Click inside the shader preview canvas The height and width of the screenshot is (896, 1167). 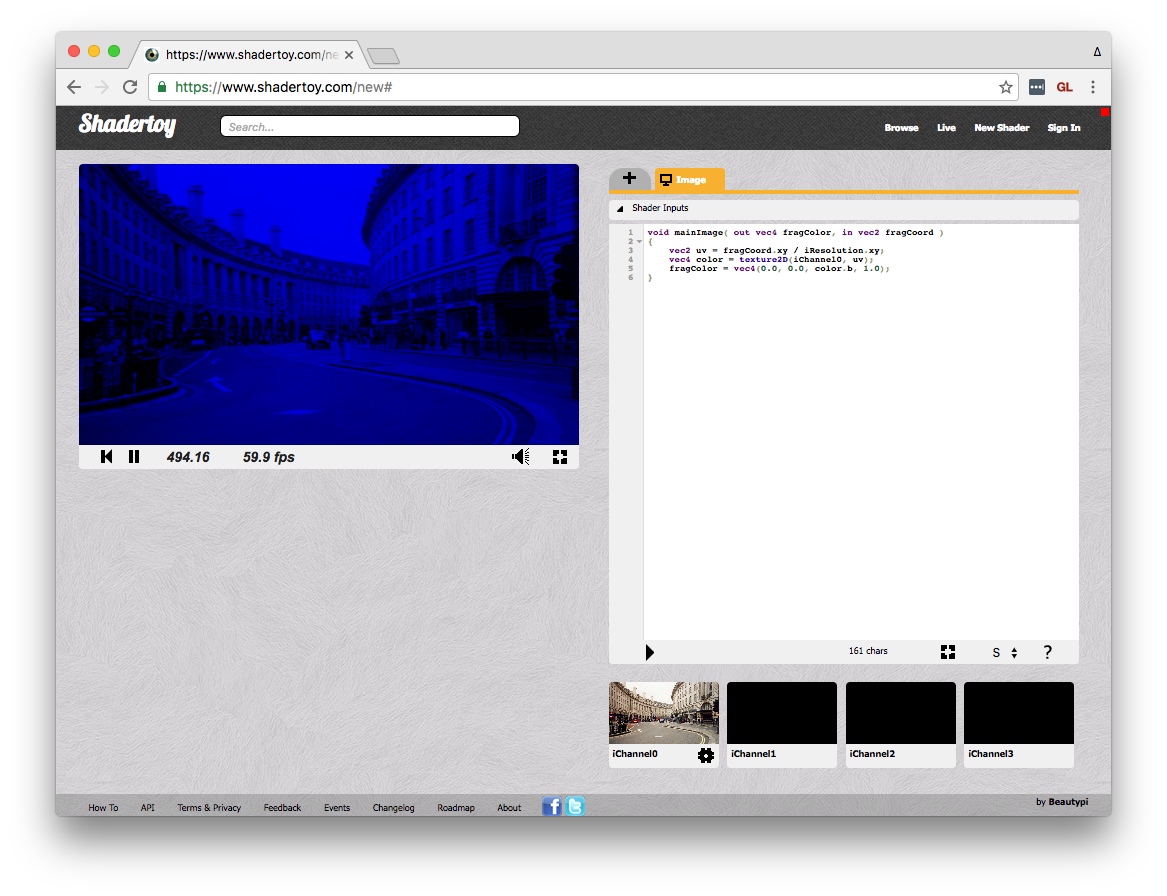[329, 304]
